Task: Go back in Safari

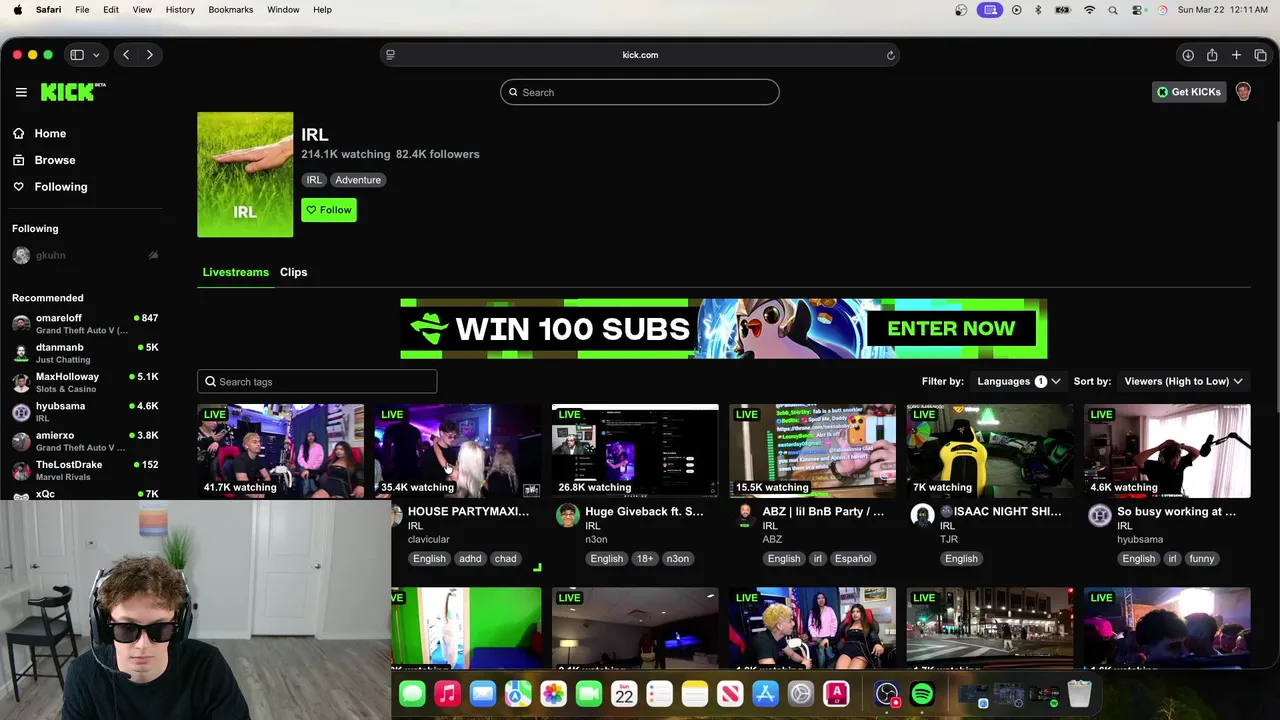Action: click(x=126, y=55)
